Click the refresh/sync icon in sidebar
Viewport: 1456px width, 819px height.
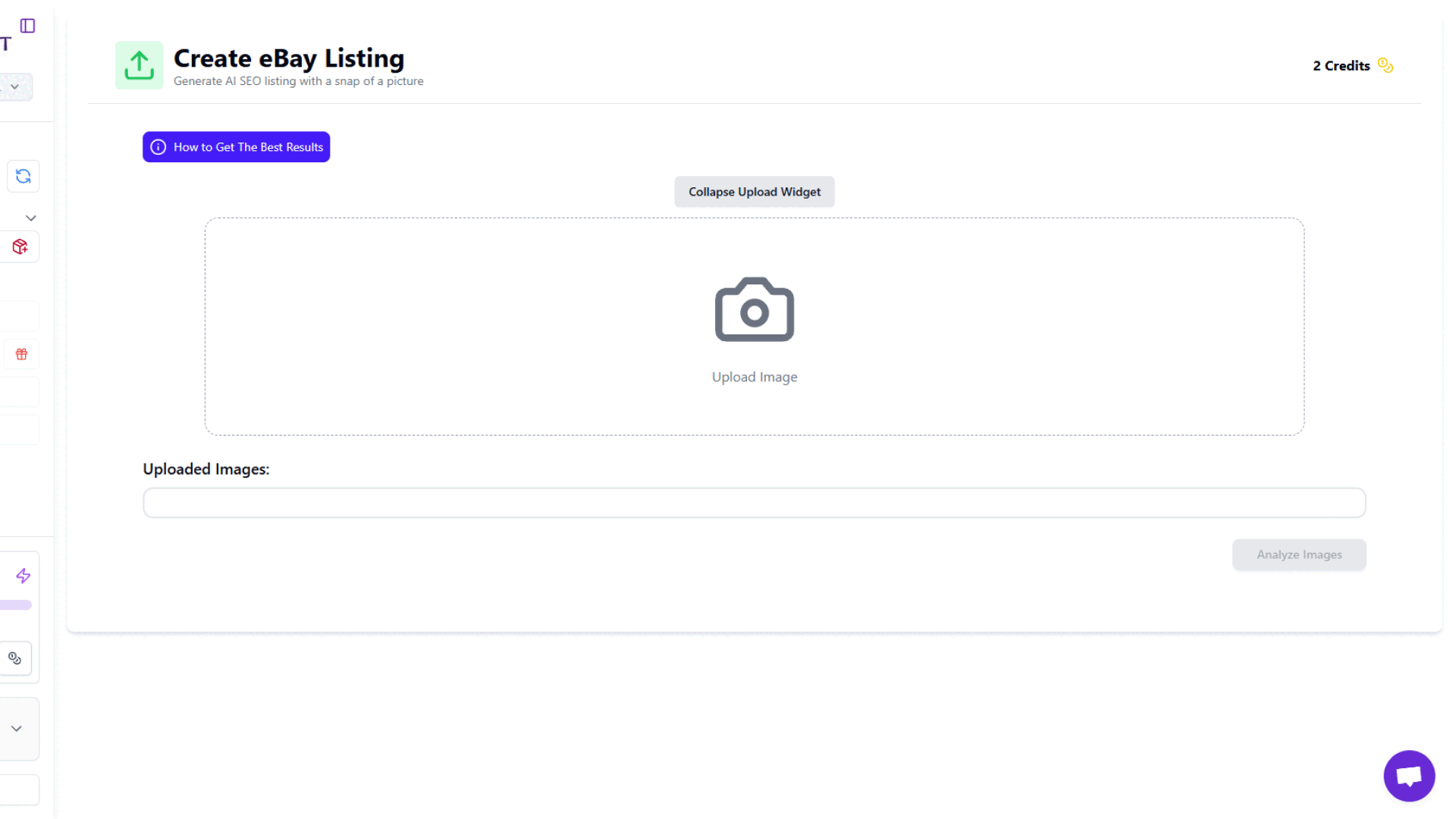23,176
